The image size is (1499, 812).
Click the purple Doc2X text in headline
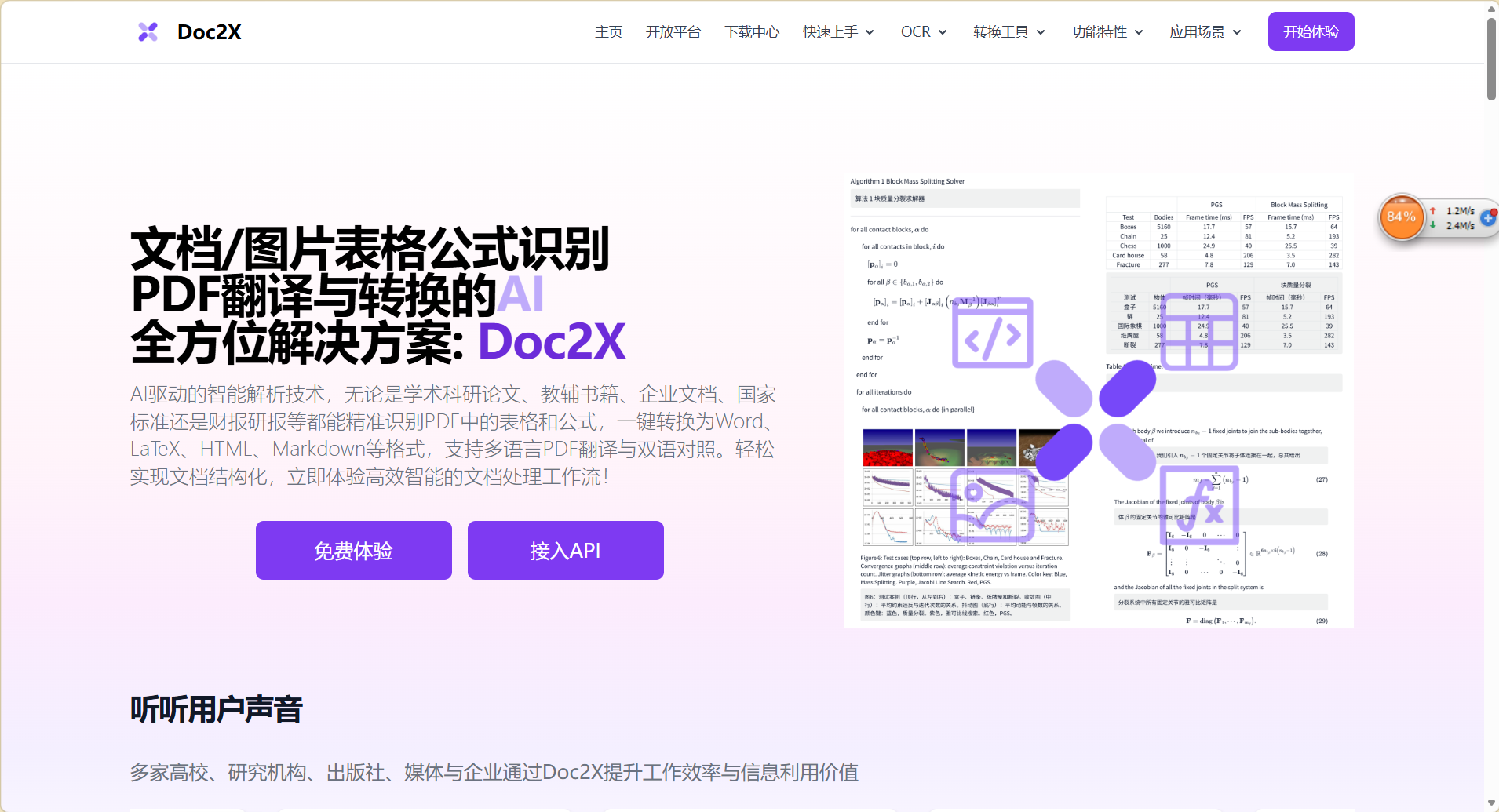coord(552,341)
